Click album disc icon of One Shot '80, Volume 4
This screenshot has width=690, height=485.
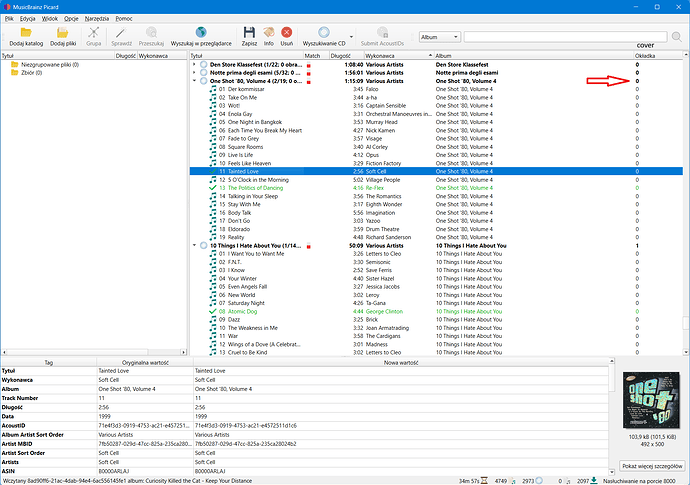(x=204, y=81)
